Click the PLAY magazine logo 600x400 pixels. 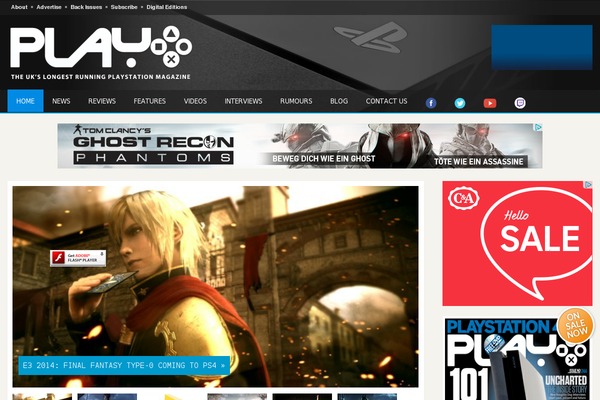[x=101, y=52]
